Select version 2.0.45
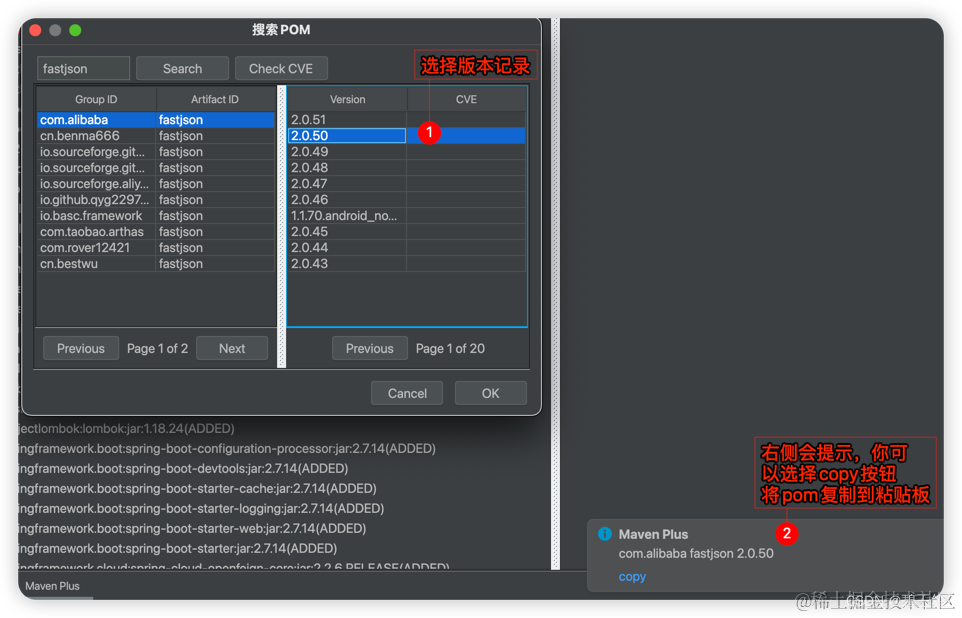 (x=407, y=231)
